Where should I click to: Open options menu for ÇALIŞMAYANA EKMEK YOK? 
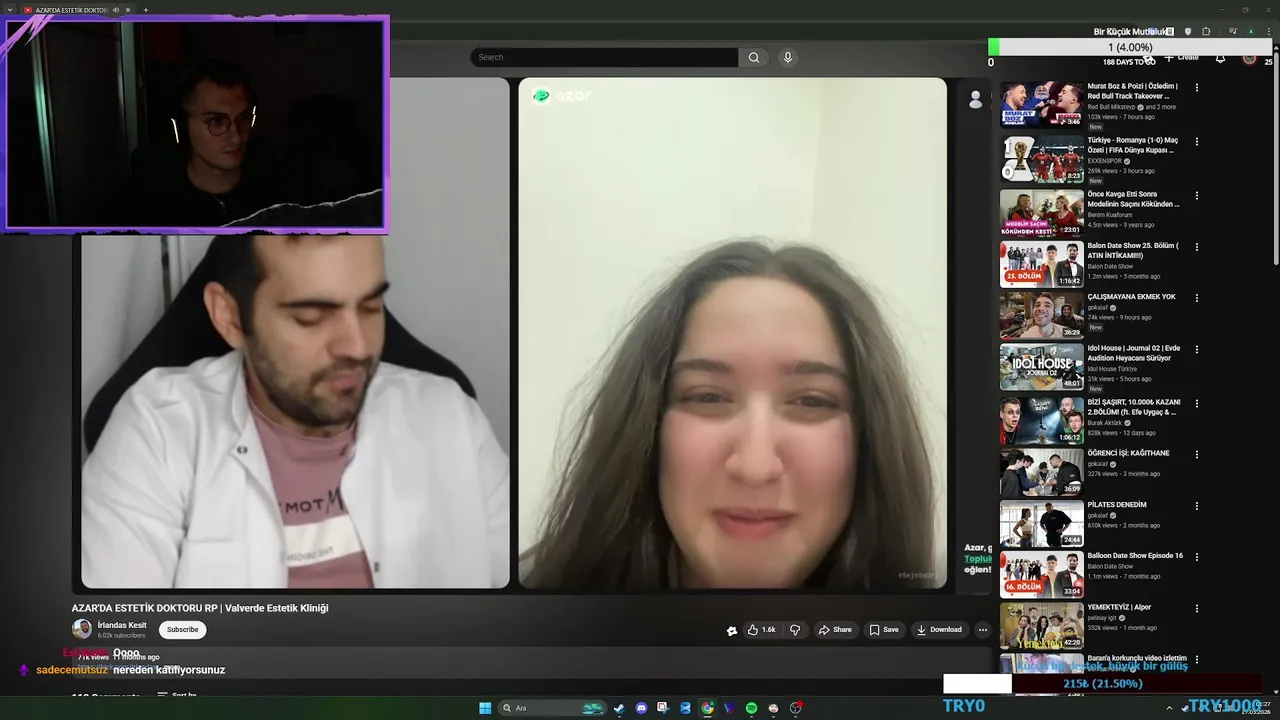pyautogui.click(x=1196, y=298)
